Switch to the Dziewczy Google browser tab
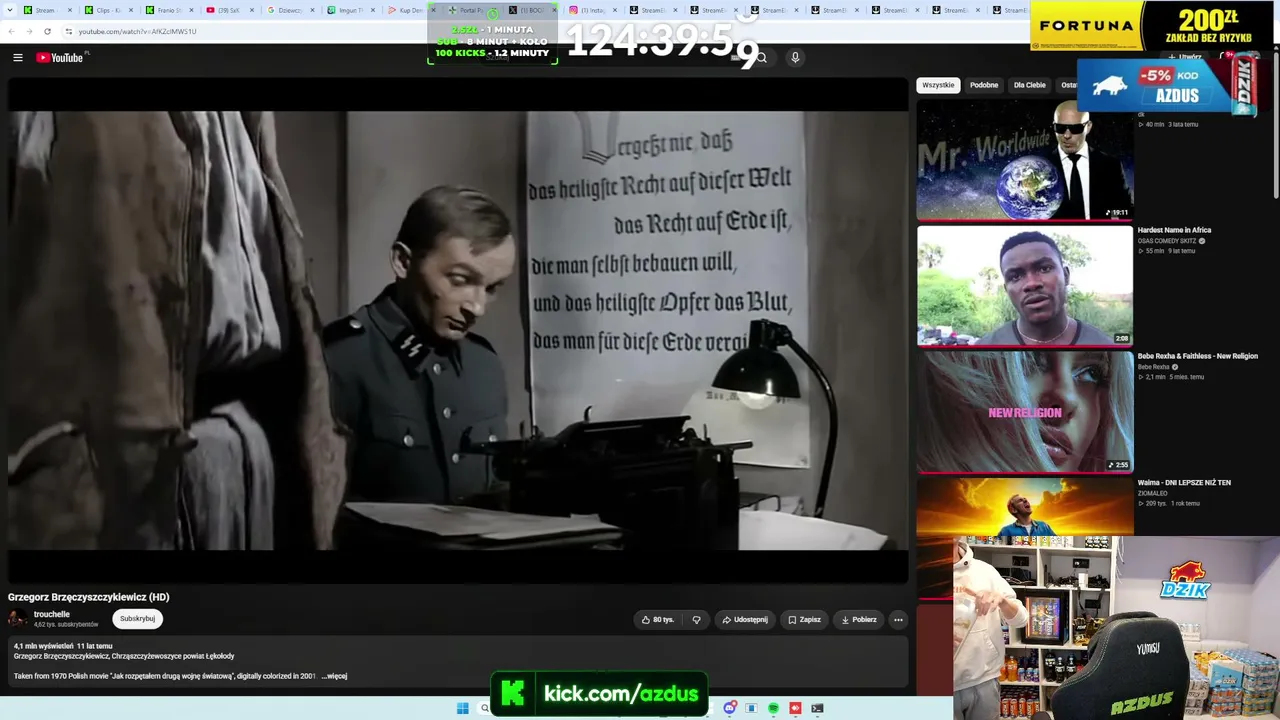The width and height of the screenshot is (1280, 720). pos(290,10)
